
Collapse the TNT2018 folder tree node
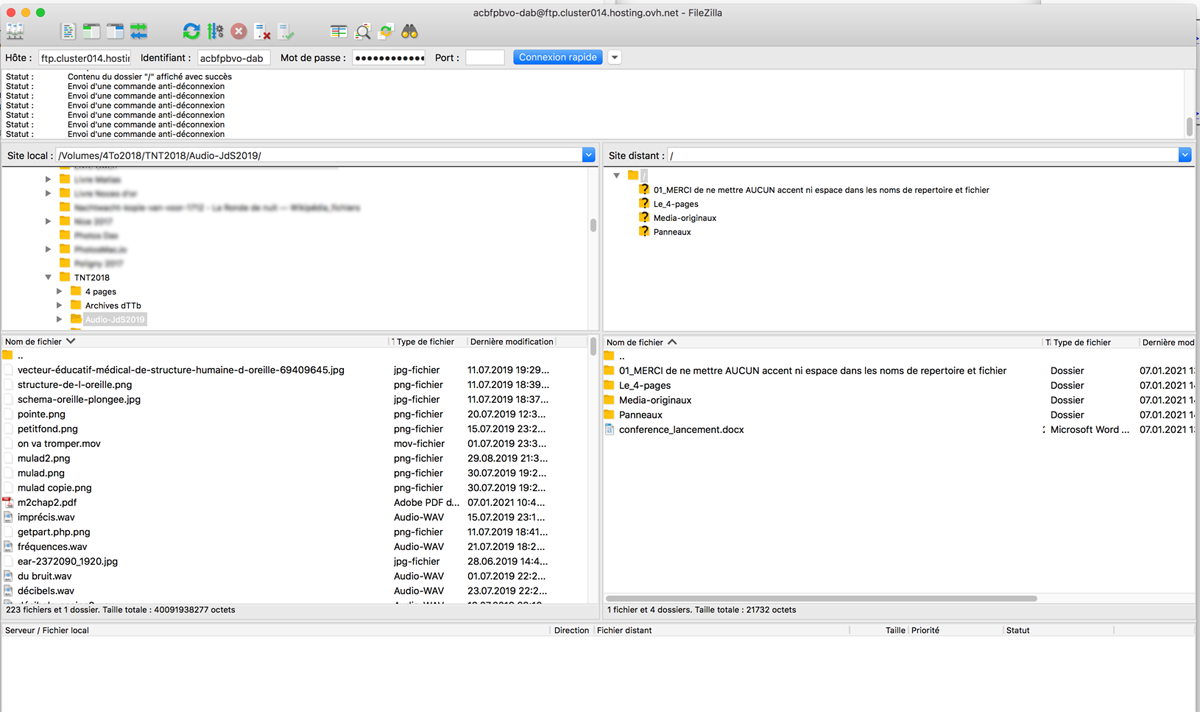pyautogui.click(x=48, y=277)
